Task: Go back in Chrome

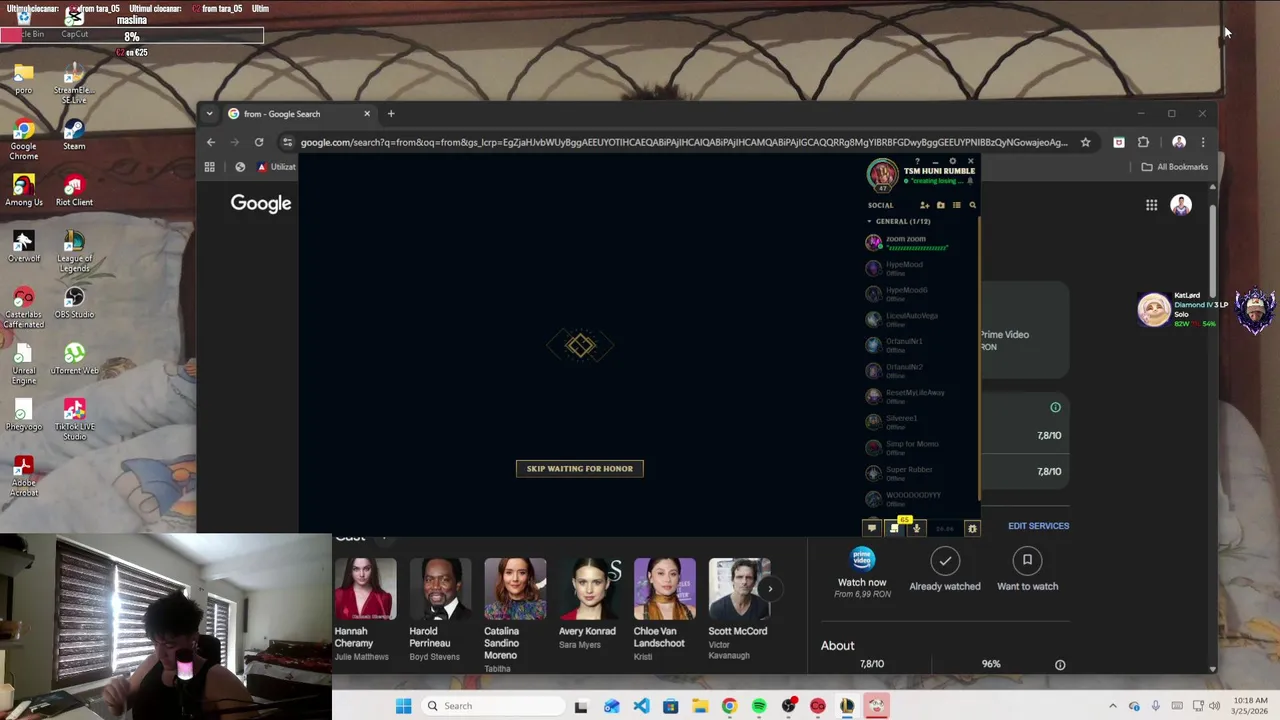Action: [x=211, y=142]
